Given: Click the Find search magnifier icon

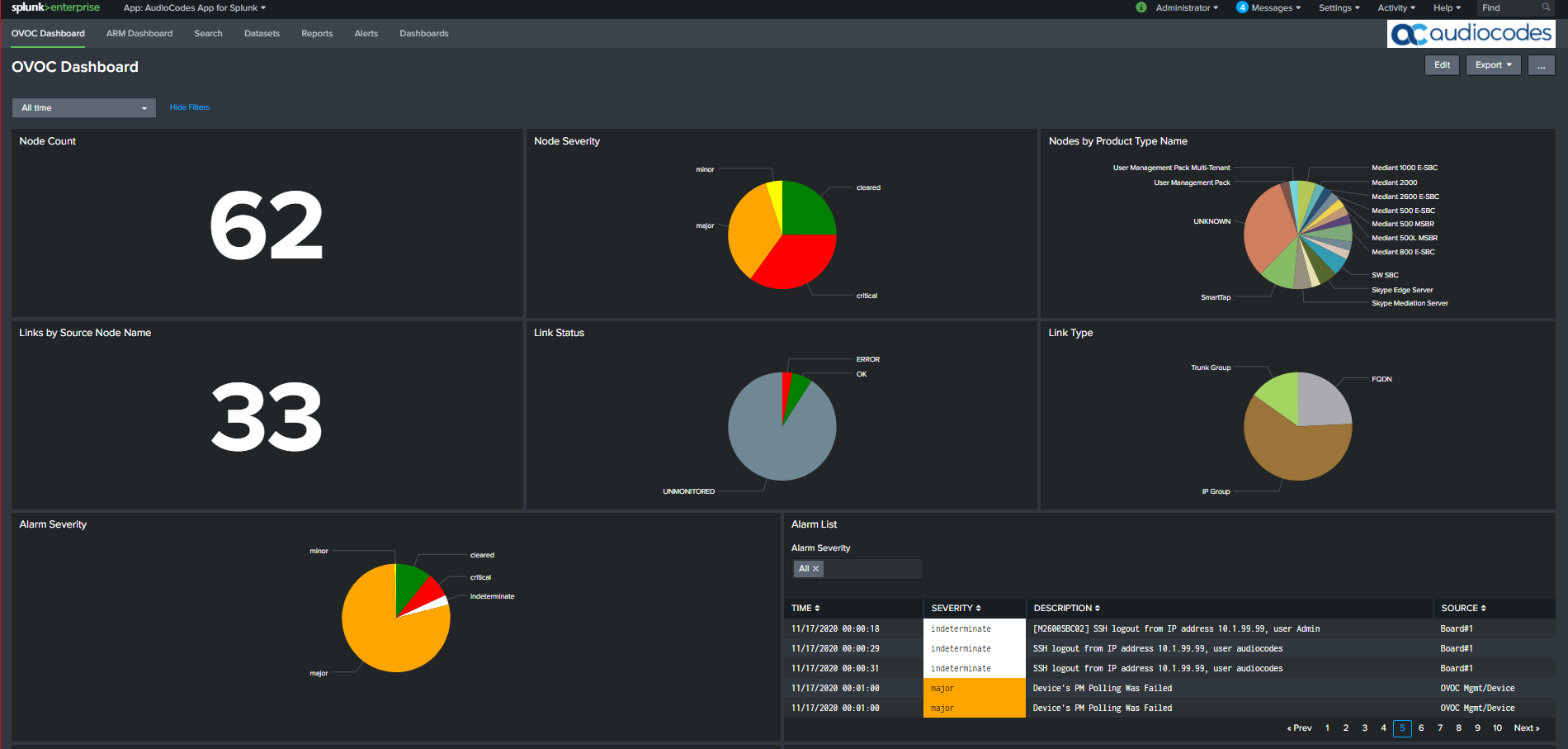Looking at the screenshot, I should coord(1546,7).
